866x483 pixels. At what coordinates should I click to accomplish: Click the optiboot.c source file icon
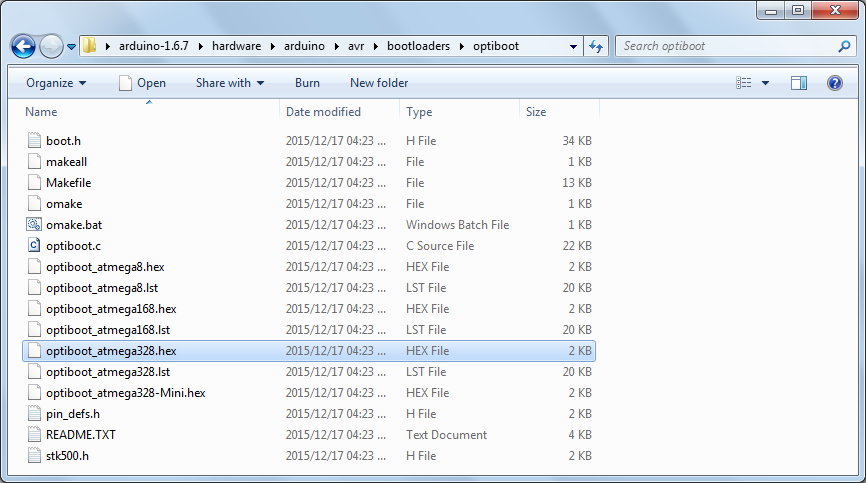pos(34,246)
